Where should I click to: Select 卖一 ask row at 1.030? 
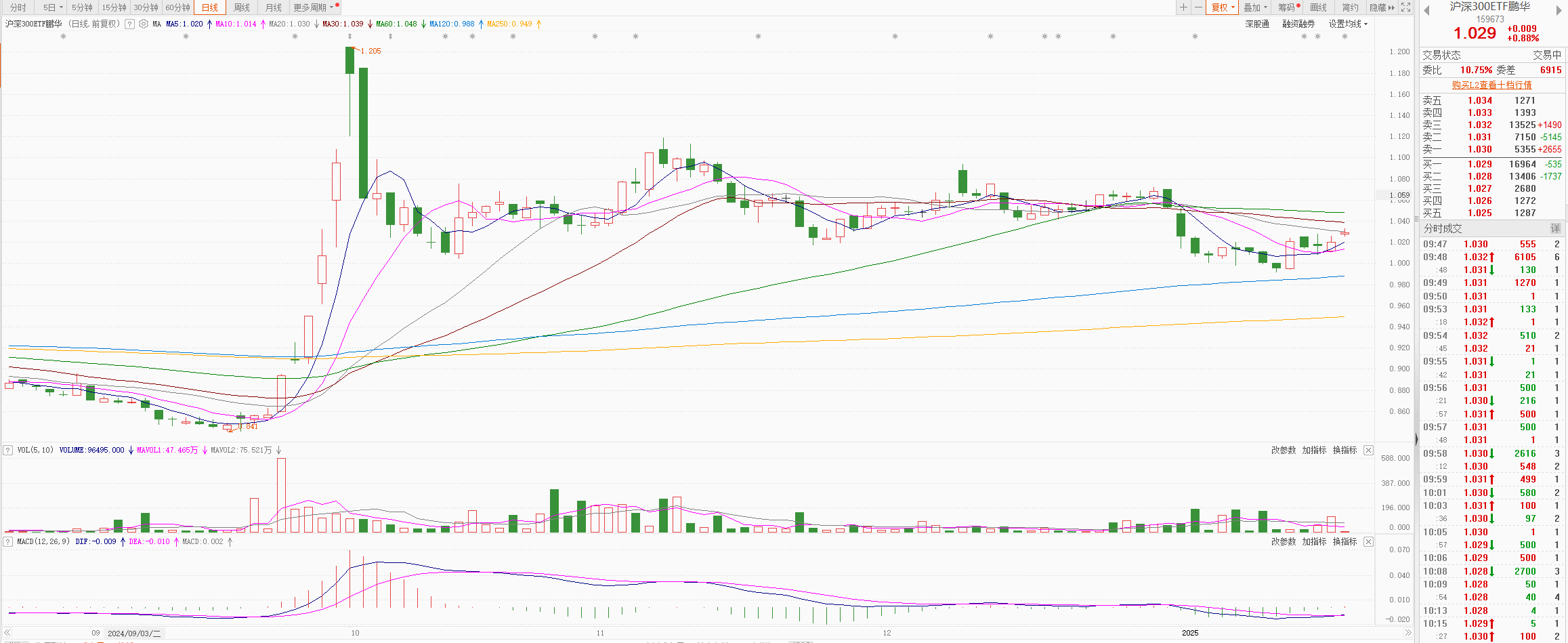pos(1492,149)
